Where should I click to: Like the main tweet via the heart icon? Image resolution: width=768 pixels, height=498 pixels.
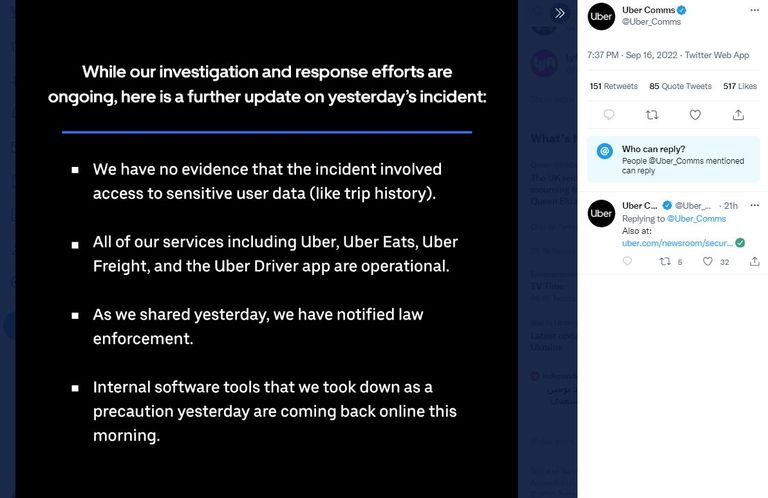(x=695, y=115)
